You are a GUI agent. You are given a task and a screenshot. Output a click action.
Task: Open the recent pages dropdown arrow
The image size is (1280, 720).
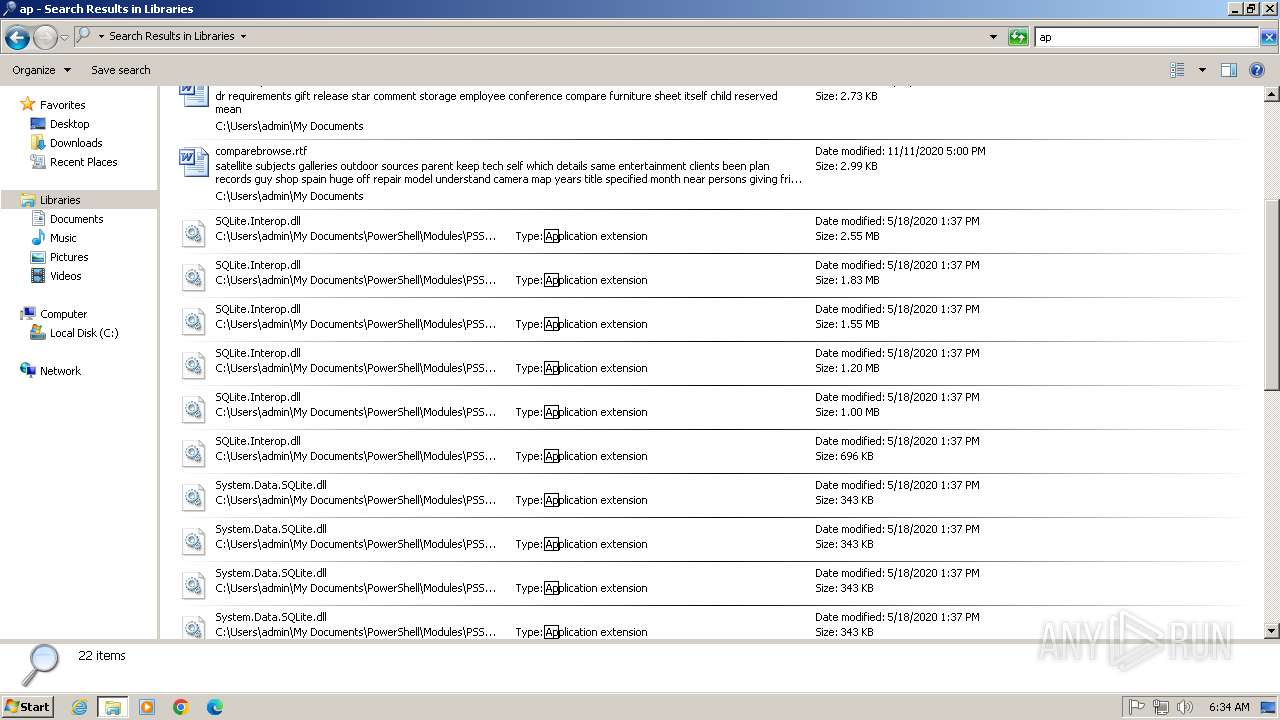[64, 37]
